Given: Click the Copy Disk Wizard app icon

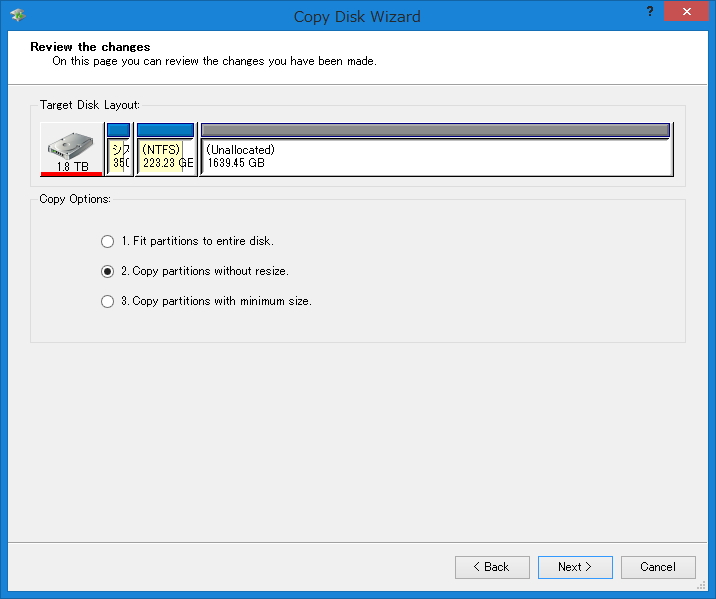Looking at the screenshot, I should (18, 16).
